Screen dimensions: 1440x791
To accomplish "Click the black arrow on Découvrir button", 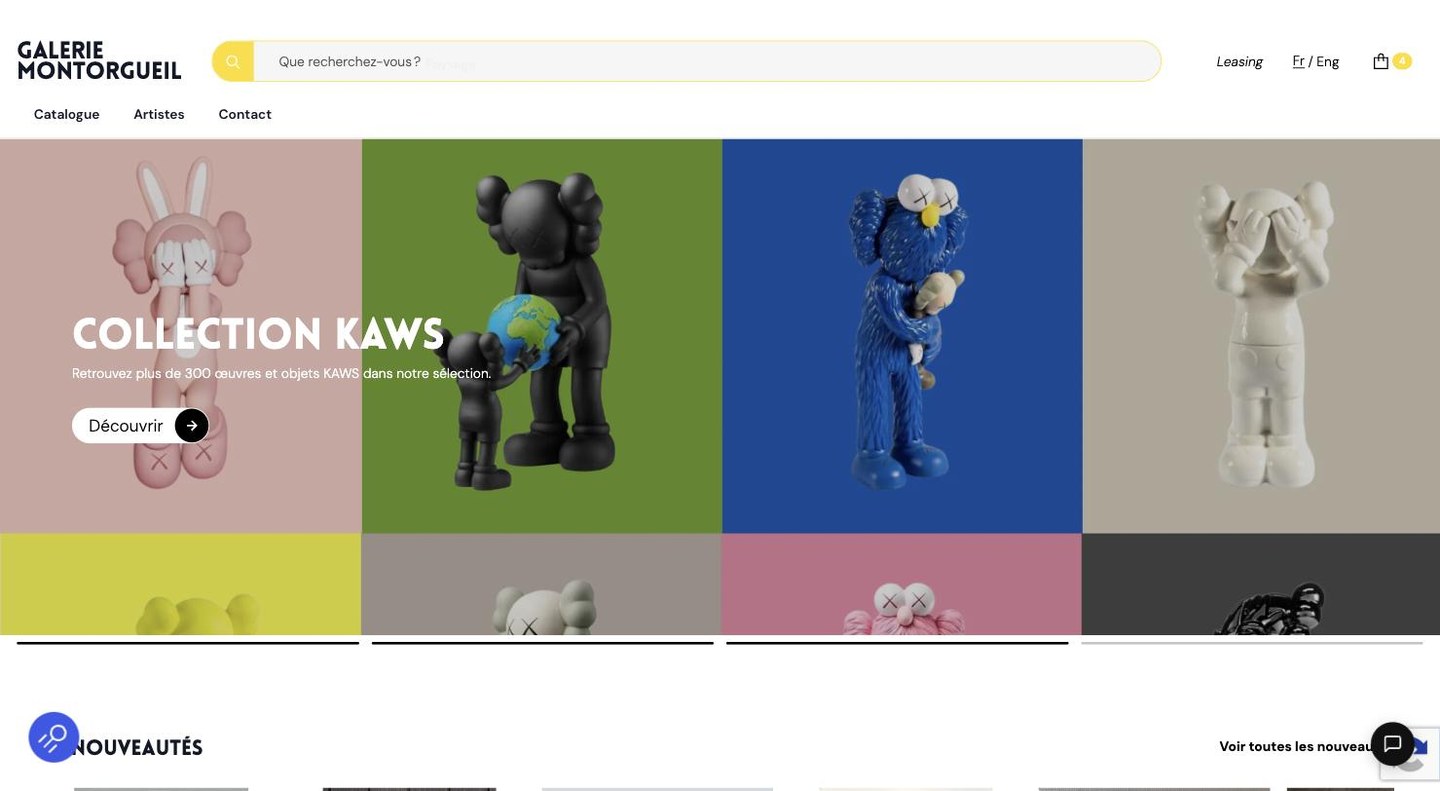I will click(x=192, y=425).
